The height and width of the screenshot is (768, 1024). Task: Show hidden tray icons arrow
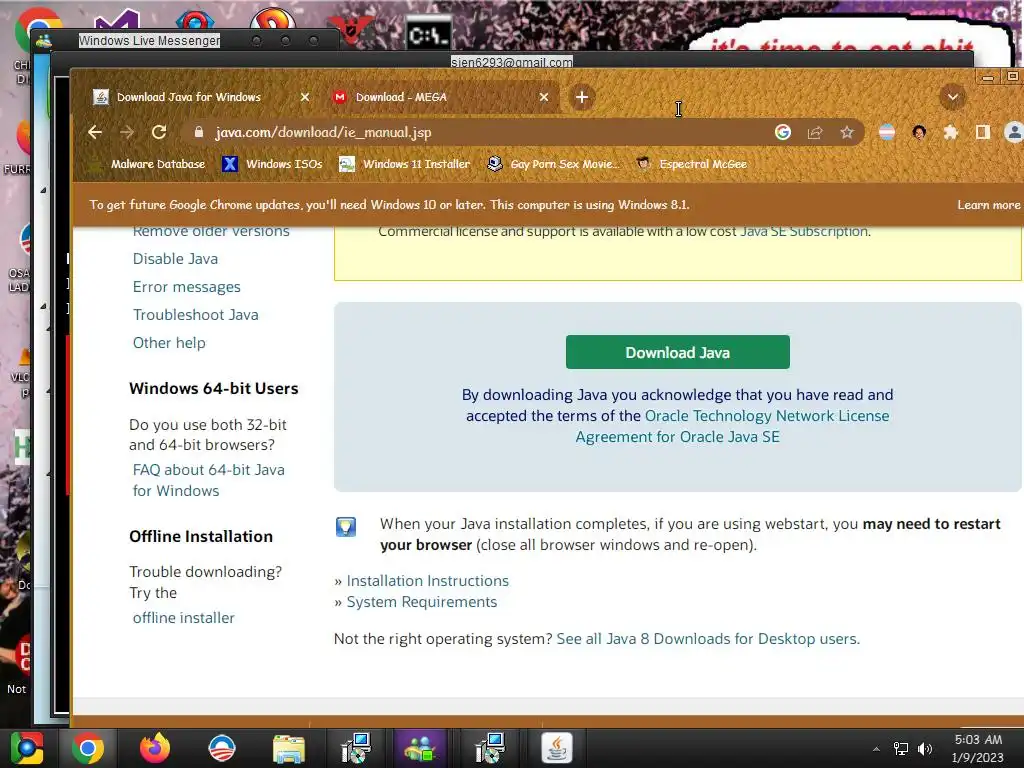coord(876,749)
